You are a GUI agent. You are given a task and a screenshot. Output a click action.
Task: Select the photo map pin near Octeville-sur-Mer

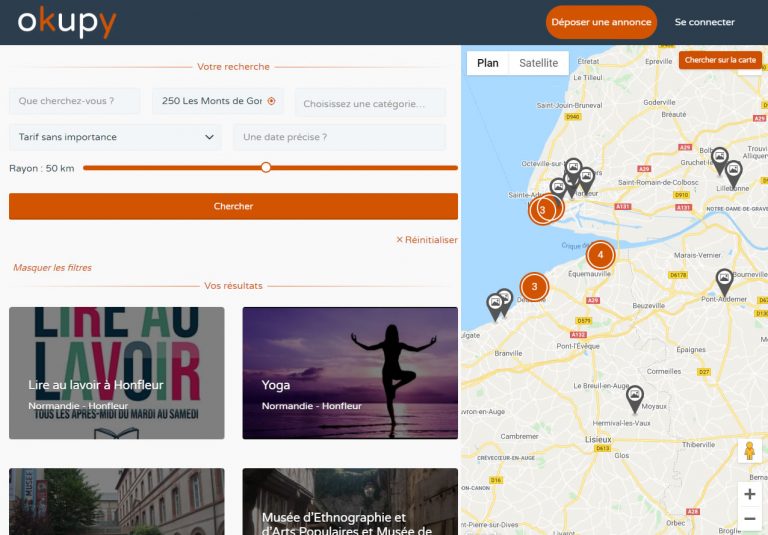574,168
